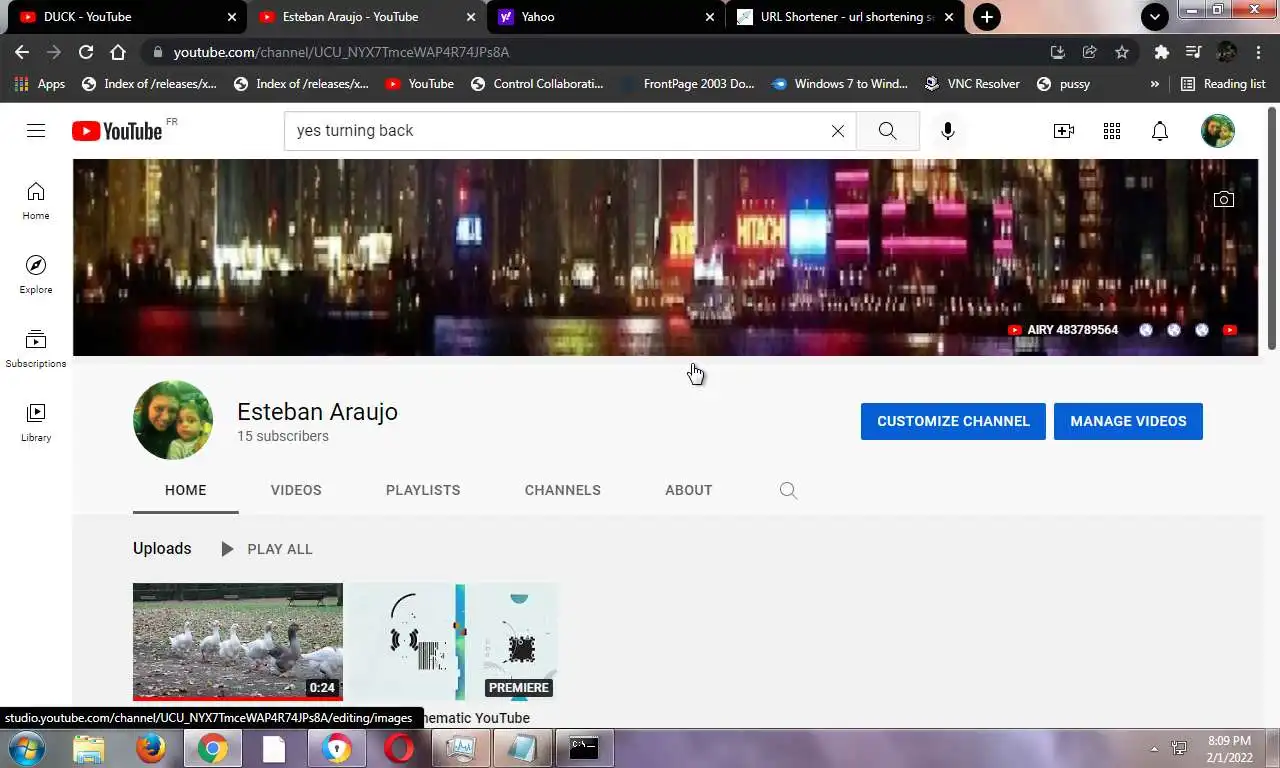Switch to the URL Shortener tab
Image resolution: width=1280 pixels, height=768 pixels.
point(845,17)
